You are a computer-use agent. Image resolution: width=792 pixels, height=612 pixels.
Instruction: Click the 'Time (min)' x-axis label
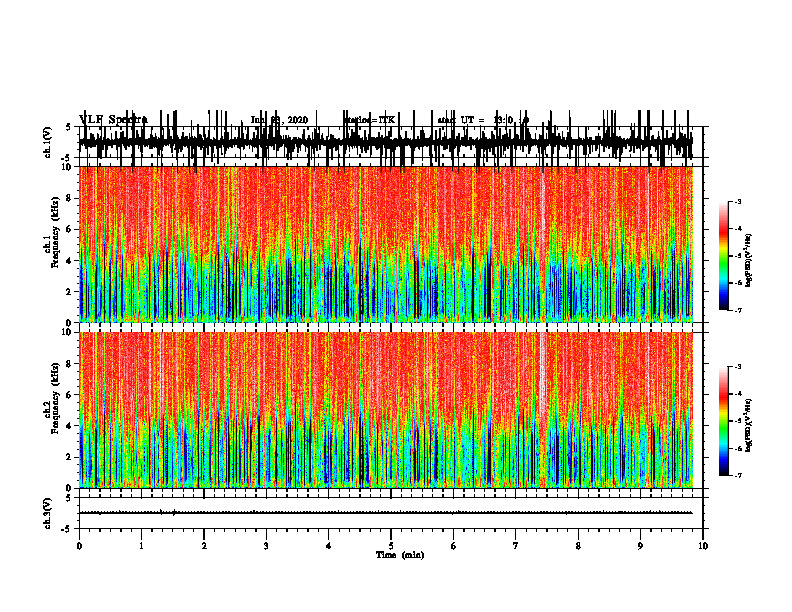(400, 555)
